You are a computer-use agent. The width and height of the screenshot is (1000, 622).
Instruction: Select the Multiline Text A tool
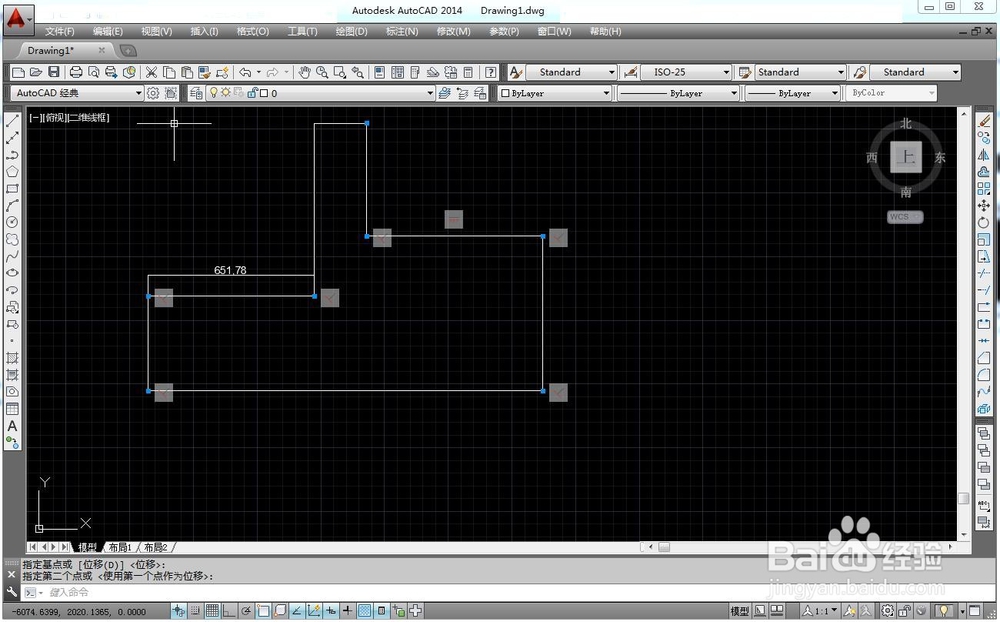tap(12, 426)
